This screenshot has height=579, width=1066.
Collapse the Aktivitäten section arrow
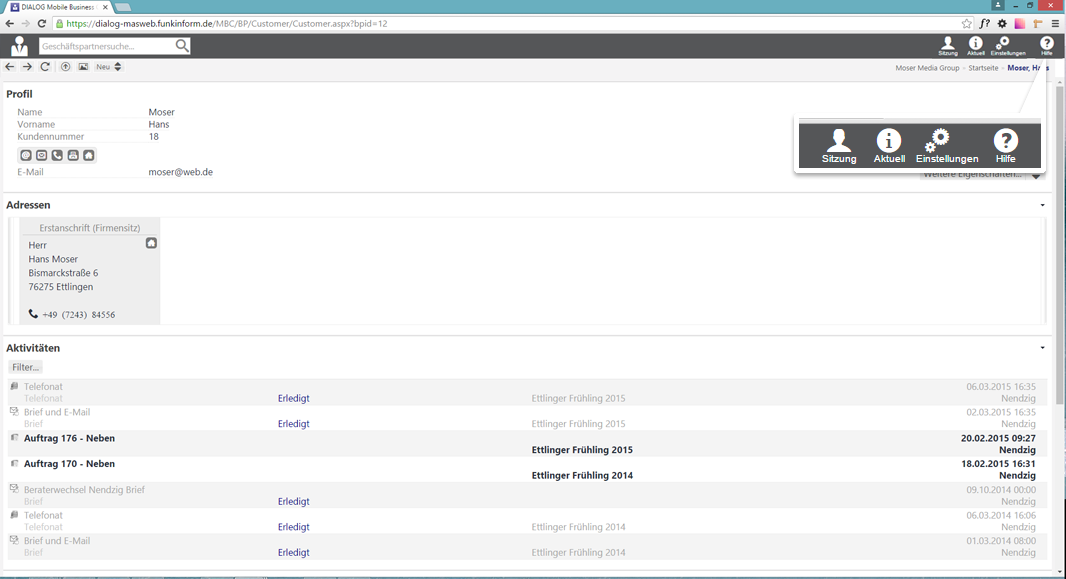click(1042, 347)
